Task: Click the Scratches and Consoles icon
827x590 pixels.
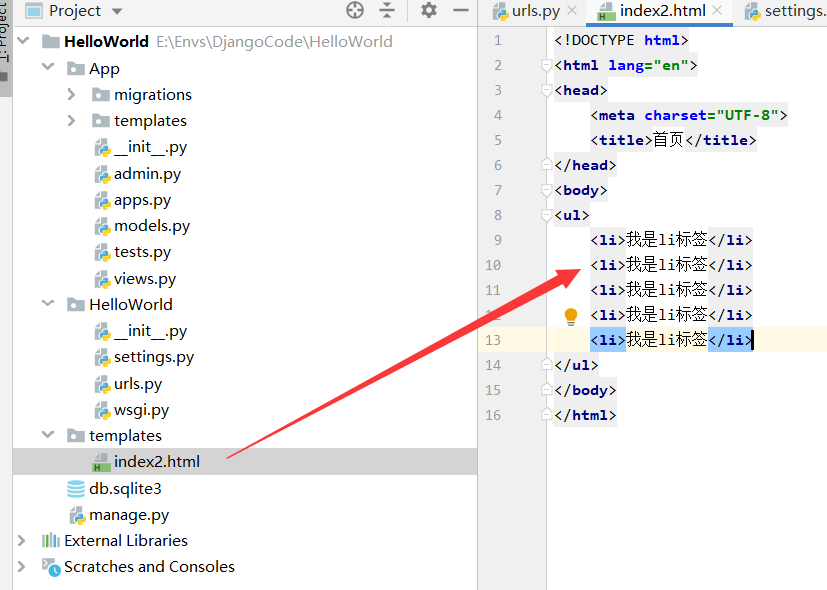Action: click(51, 567)
